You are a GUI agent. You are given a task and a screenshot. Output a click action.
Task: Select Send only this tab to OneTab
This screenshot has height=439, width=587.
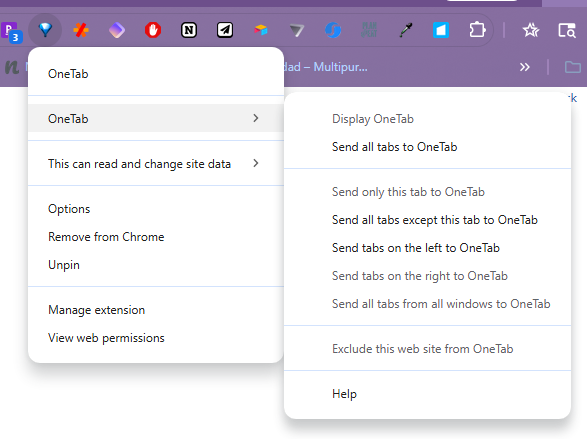428,192
